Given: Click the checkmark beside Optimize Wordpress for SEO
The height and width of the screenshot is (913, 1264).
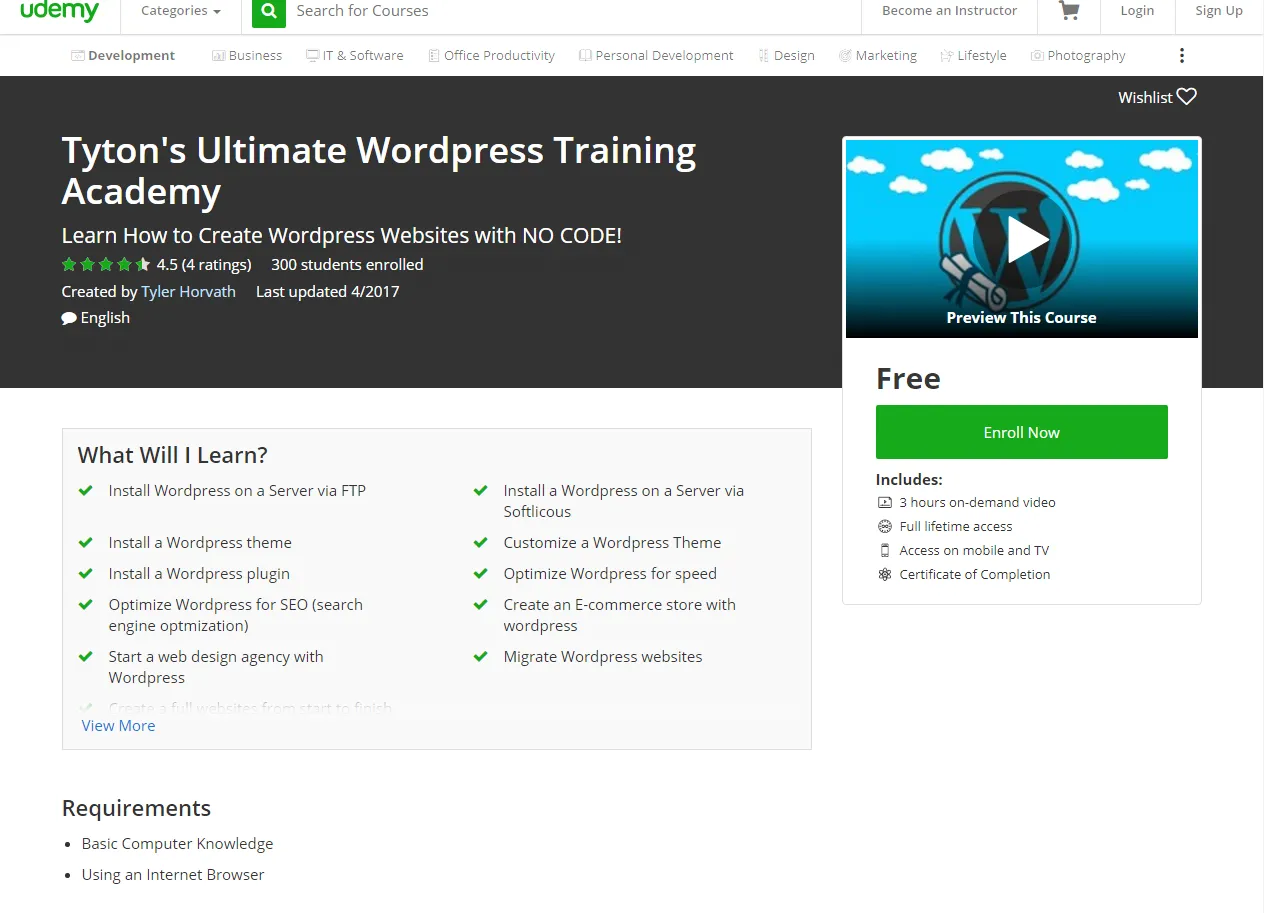Looking at the screenshot, I should tap(86, 605).
